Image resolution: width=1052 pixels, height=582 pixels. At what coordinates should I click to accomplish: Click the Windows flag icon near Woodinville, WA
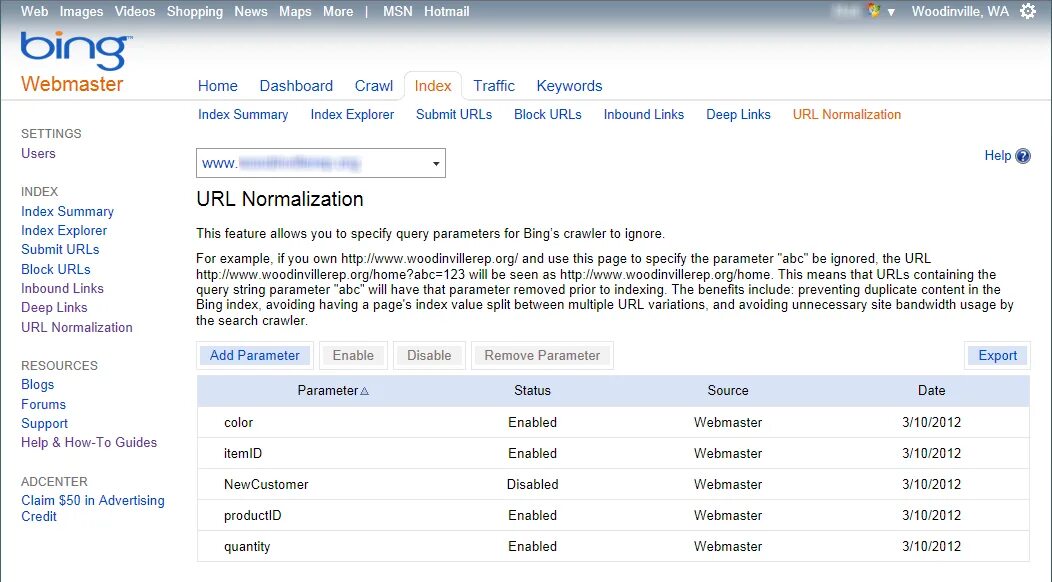(869, 11)
